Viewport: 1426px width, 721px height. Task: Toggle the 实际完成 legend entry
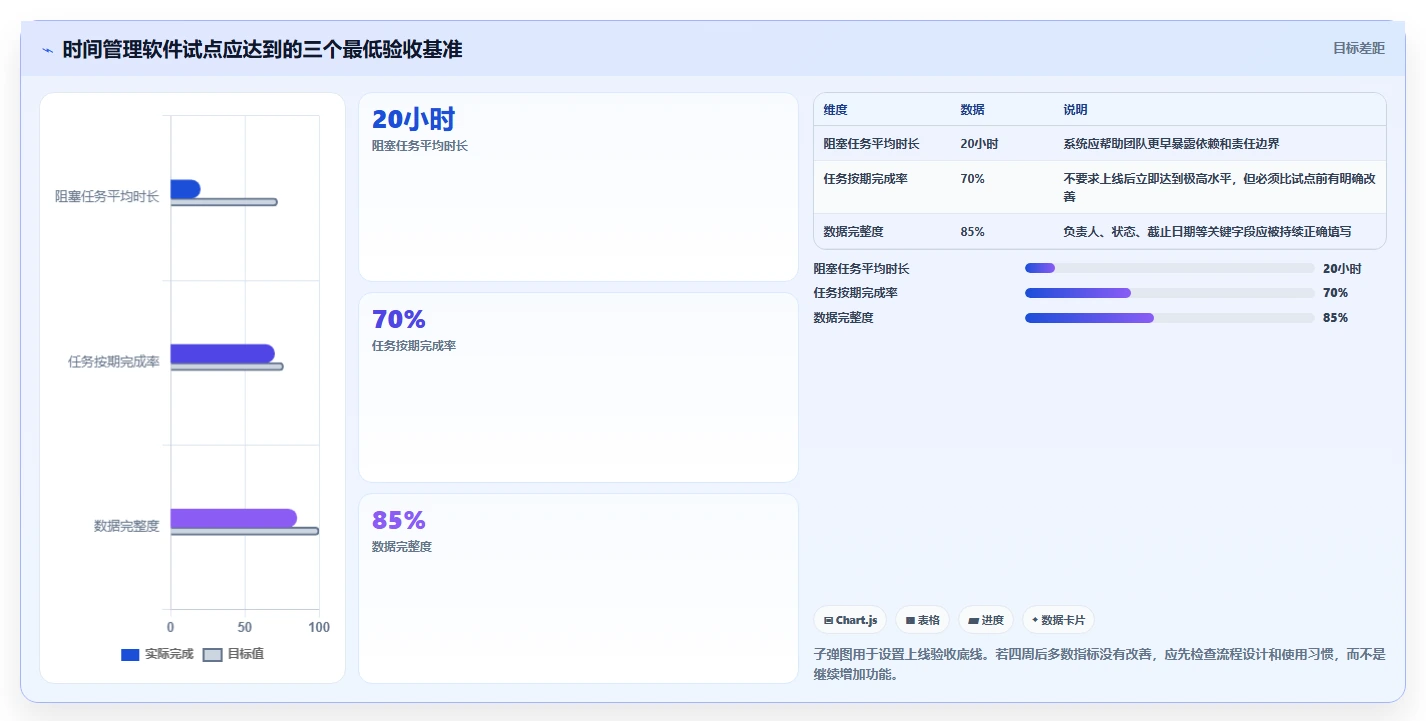click(157, 654)
